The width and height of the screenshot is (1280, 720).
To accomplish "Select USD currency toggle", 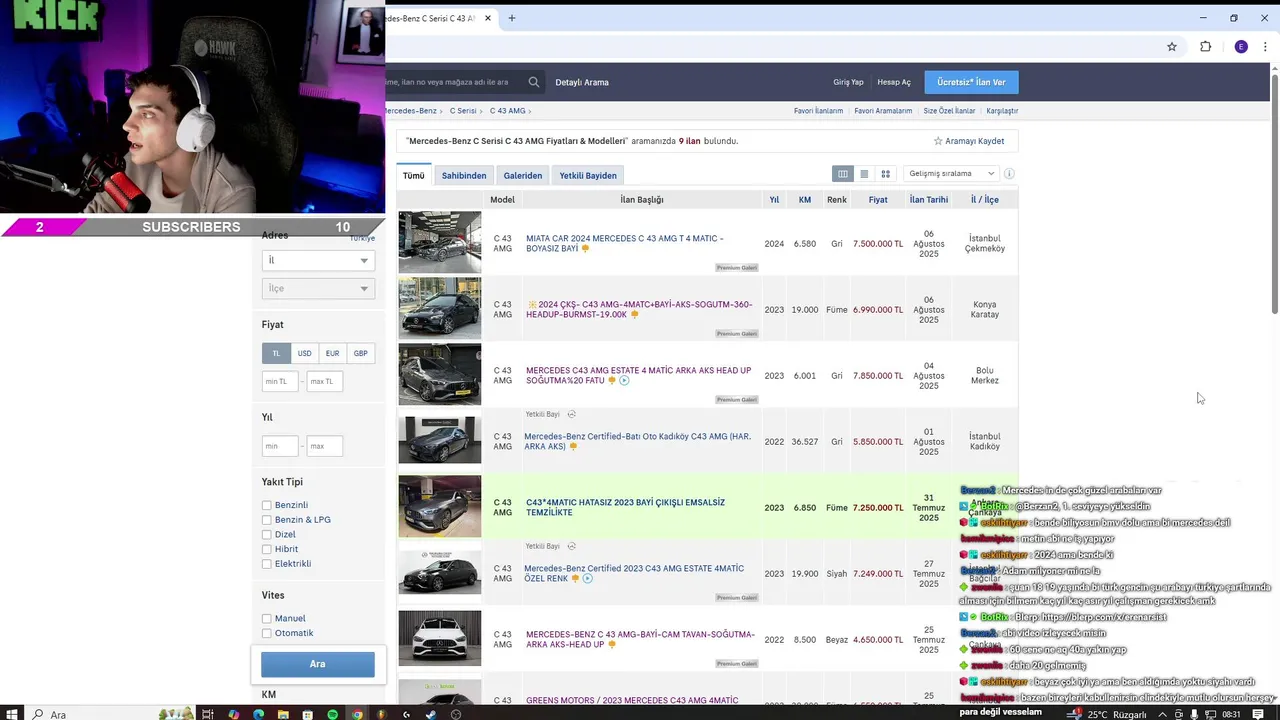I will [304, 353].
